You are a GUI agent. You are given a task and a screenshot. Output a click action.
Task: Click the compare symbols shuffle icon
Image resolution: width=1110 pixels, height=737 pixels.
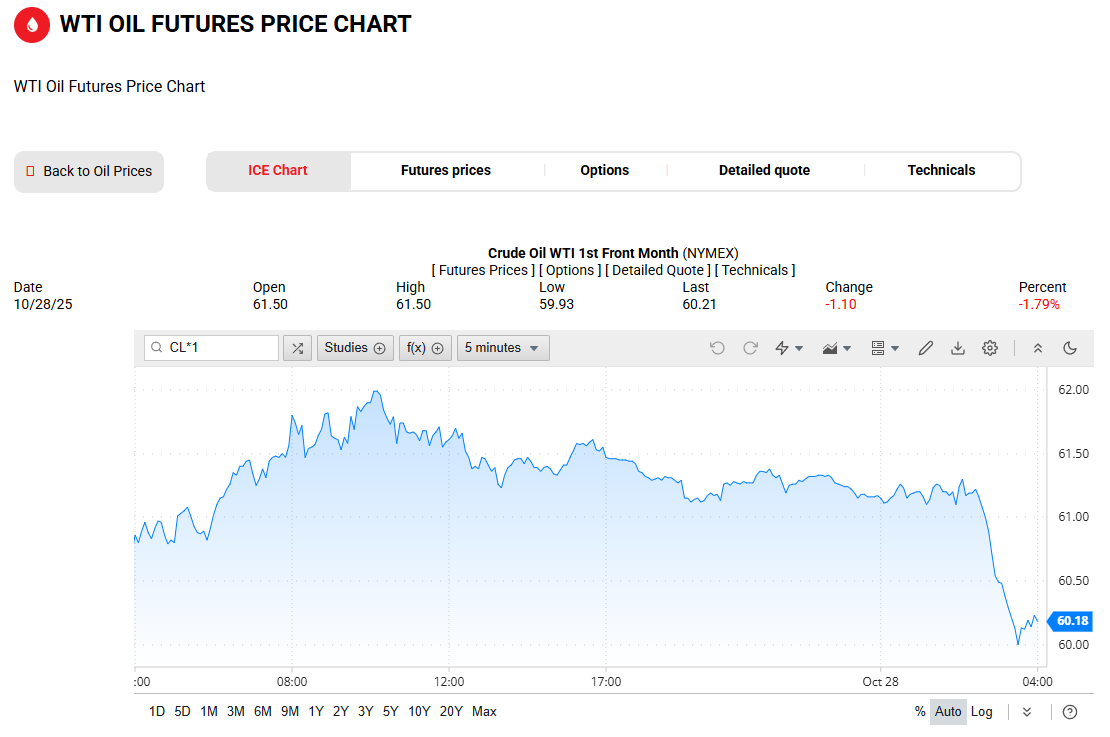coord(297,348)
